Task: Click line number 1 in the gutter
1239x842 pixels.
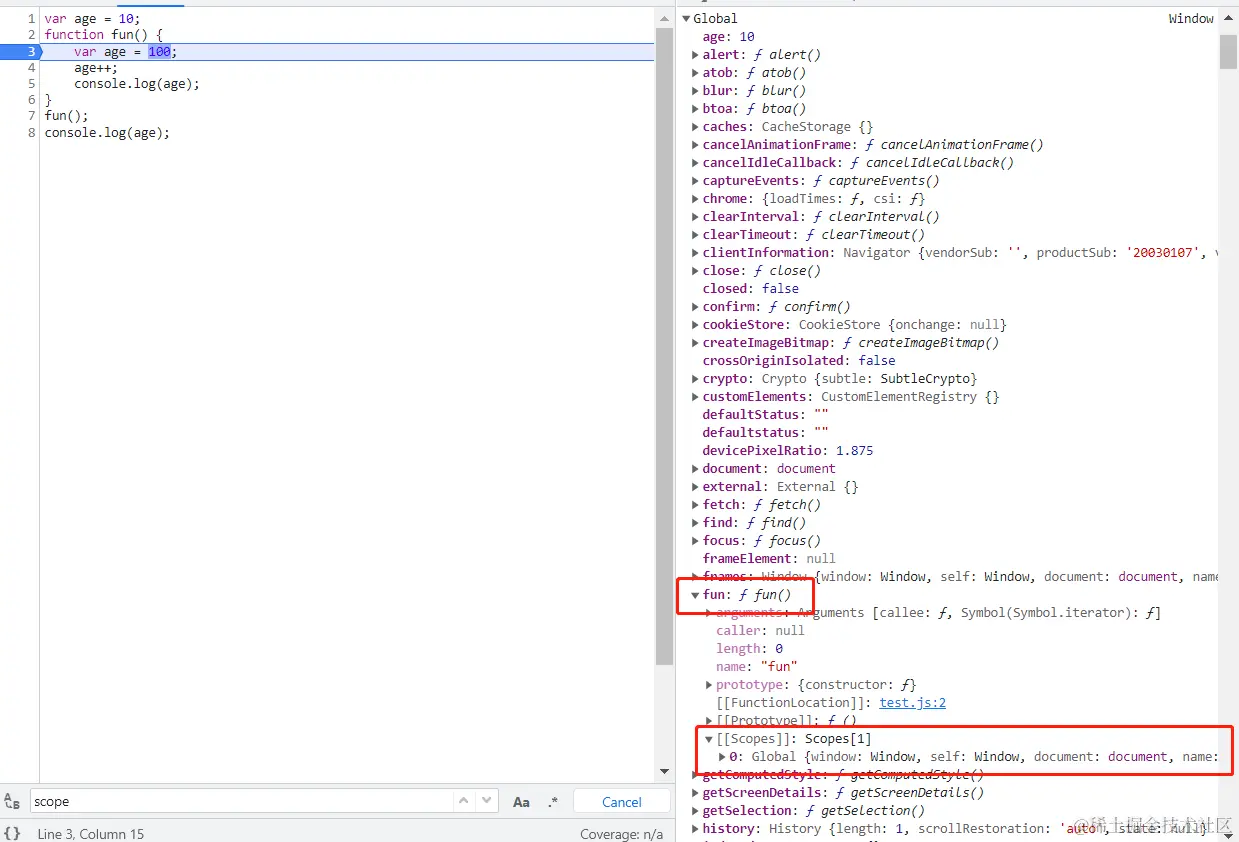Action: (32, 19)
